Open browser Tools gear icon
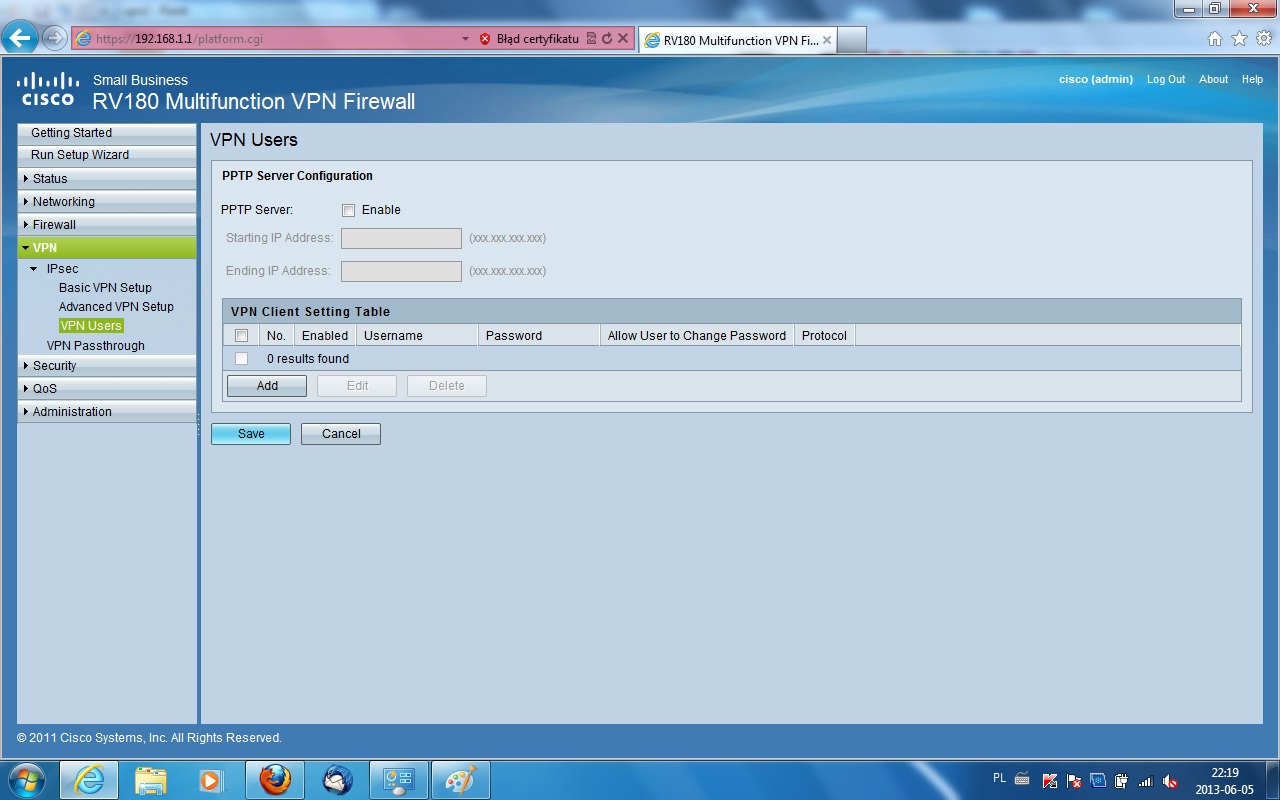Image resolution: width=1280 pixels, height=800 pixels. 1263,39
